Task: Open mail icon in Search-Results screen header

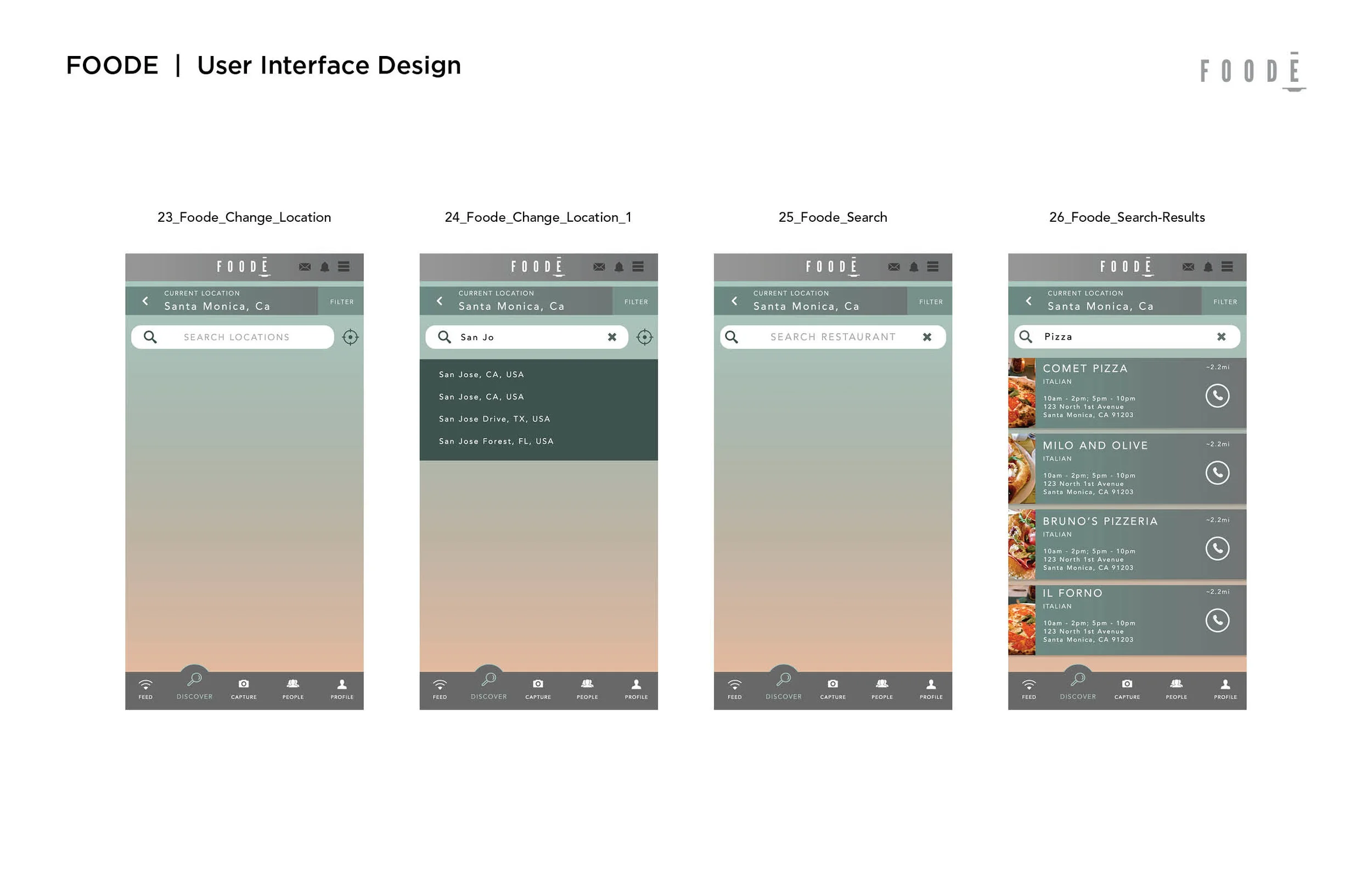Action: pyautogui.click(x=1188, y=266)
